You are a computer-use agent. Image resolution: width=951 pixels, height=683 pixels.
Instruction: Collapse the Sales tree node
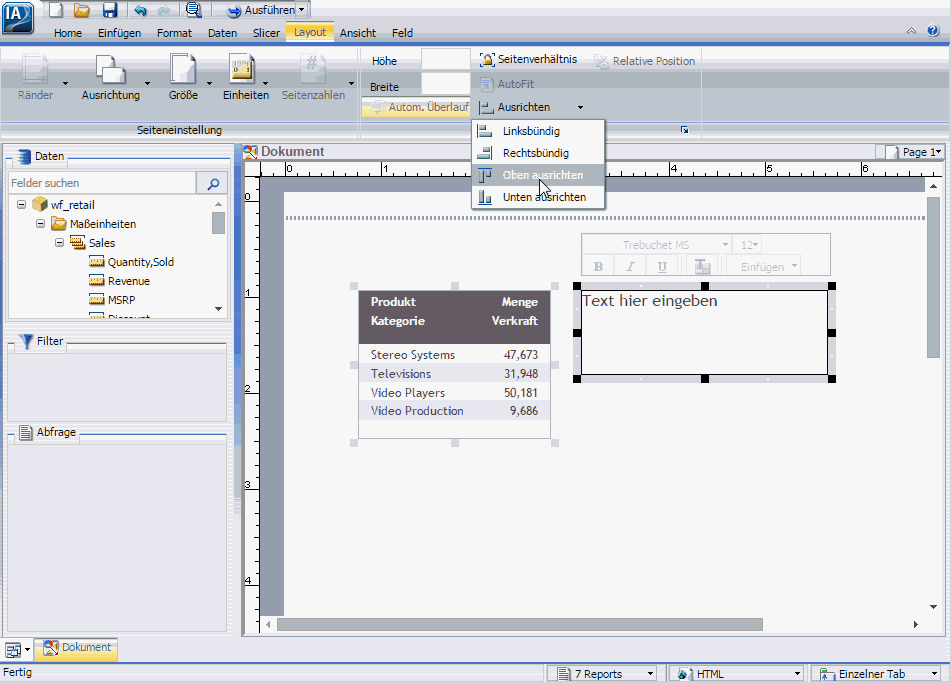click(x=59, y=243)
